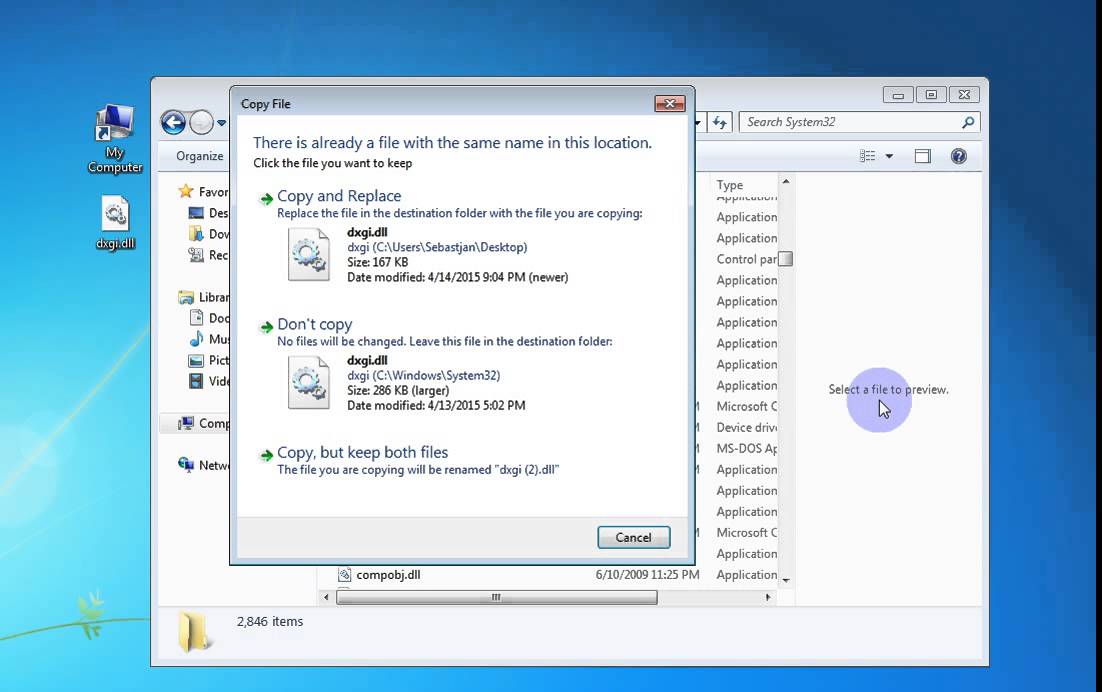Viewport: 1102px width, 692px height.
Task: Click the forward navigation button in Explorer
Action: (202, 122)
